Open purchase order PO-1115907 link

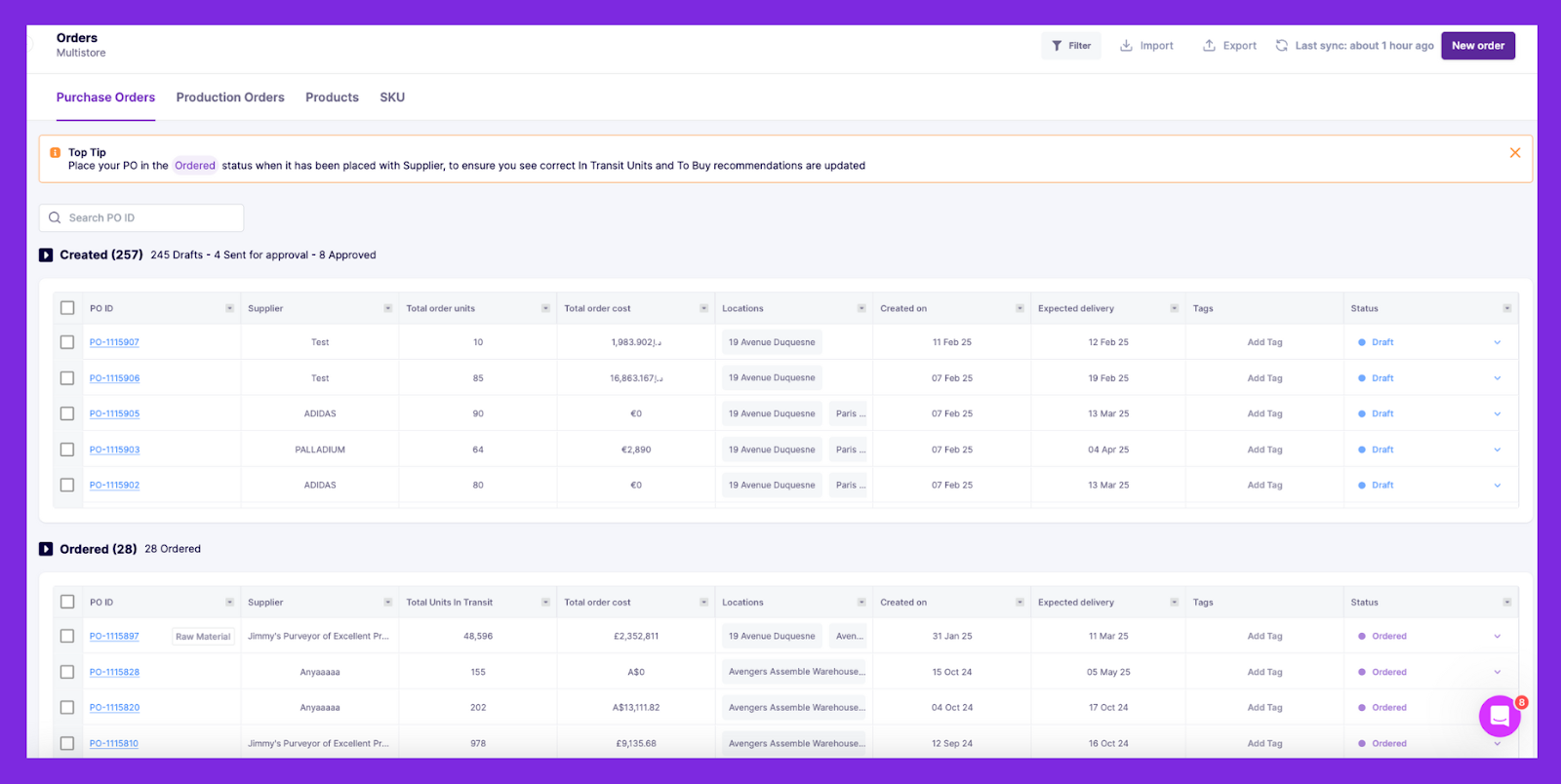pyautogui.click(x=114, y=342)
